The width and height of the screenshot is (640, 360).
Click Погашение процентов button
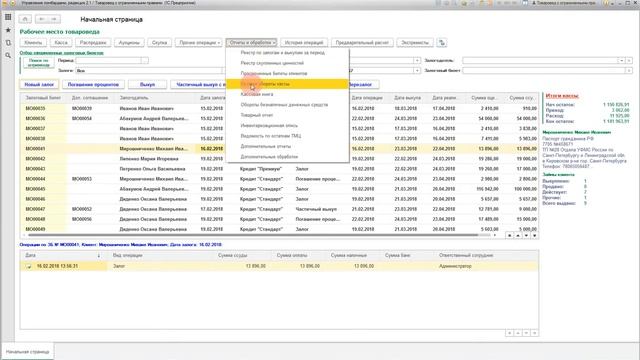93,84
